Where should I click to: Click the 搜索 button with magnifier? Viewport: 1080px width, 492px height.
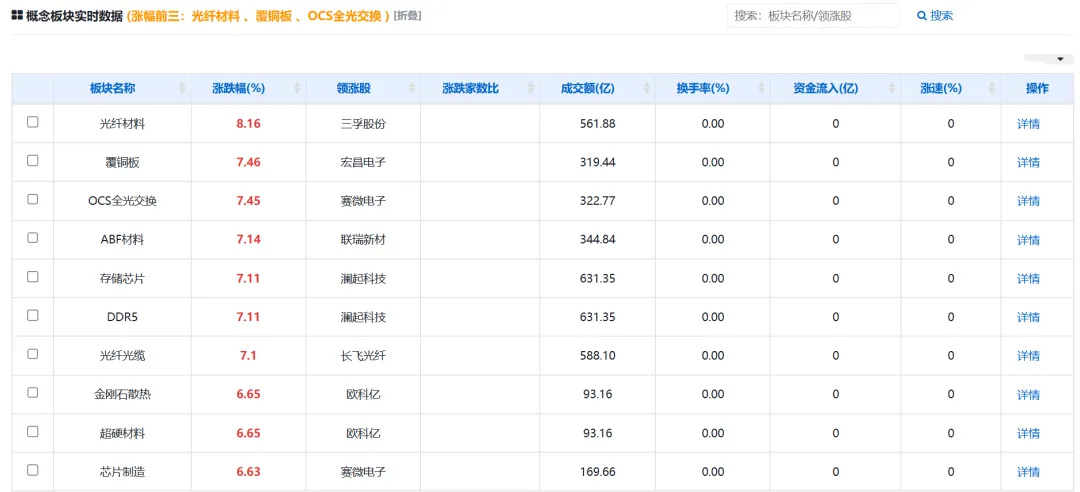tap(935, 15)
